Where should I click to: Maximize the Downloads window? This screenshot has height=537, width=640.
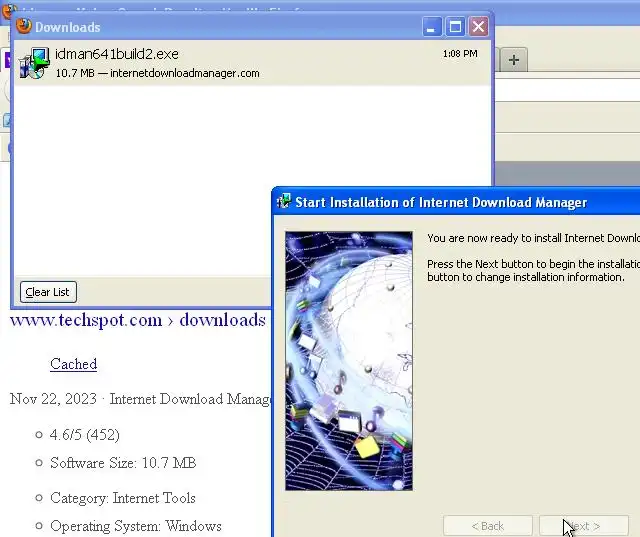(455, 27)
